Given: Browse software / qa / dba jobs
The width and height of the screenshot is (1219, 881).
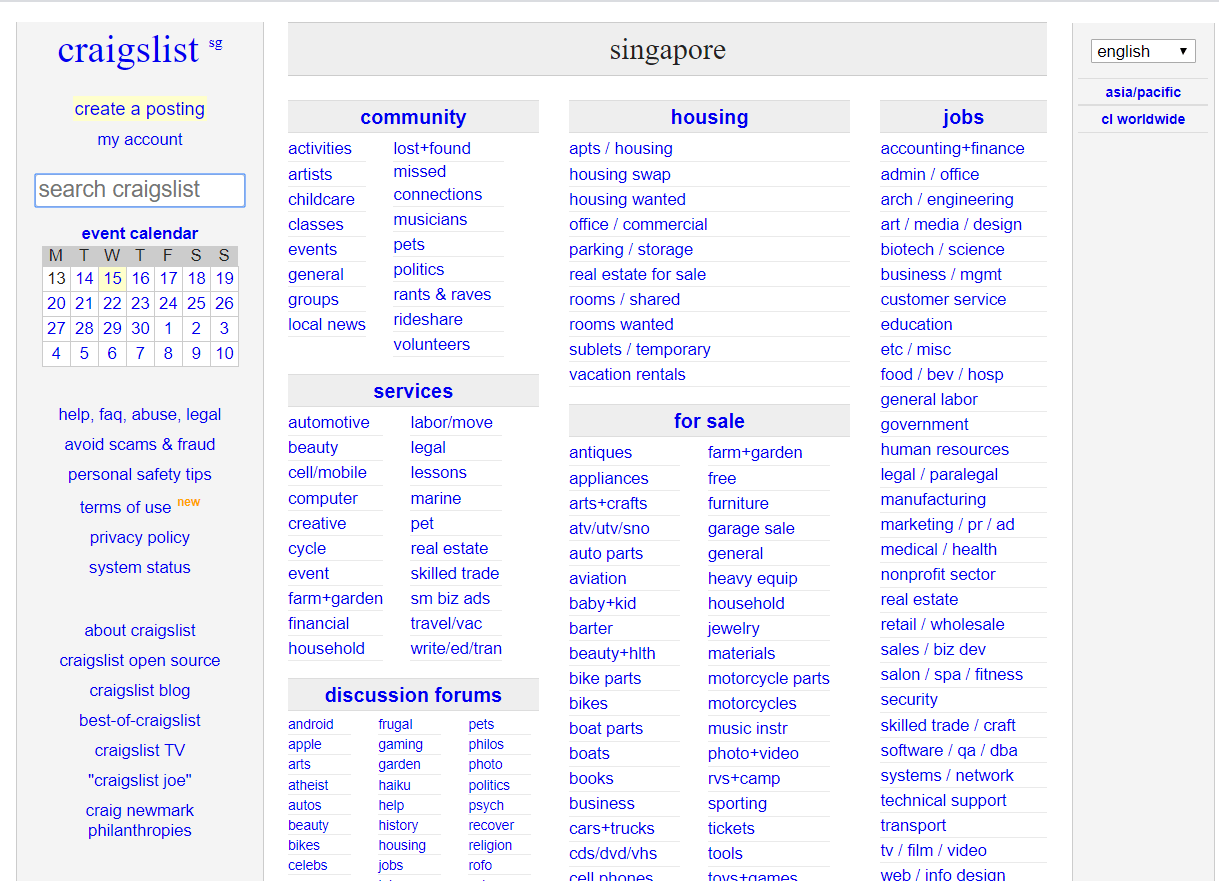Looking at the screenshot, I should (949, 750).
